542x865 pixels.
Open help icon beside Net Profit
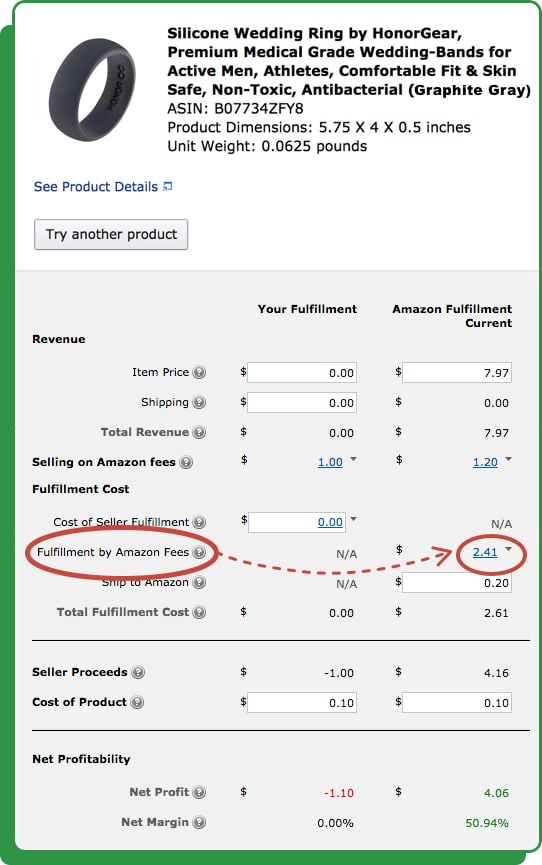point(199,792)
